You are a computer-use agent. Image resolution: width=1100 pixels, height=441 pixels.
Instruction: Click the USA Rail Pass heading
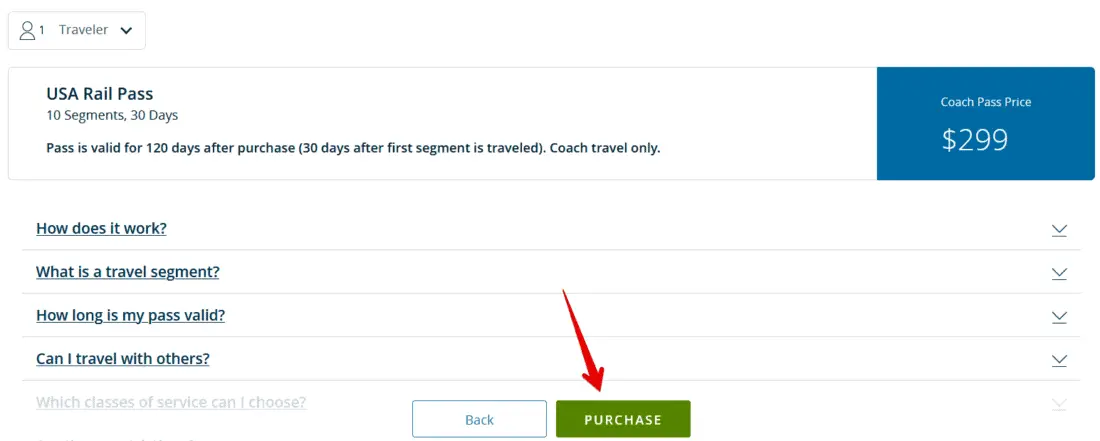coord(99,94)
